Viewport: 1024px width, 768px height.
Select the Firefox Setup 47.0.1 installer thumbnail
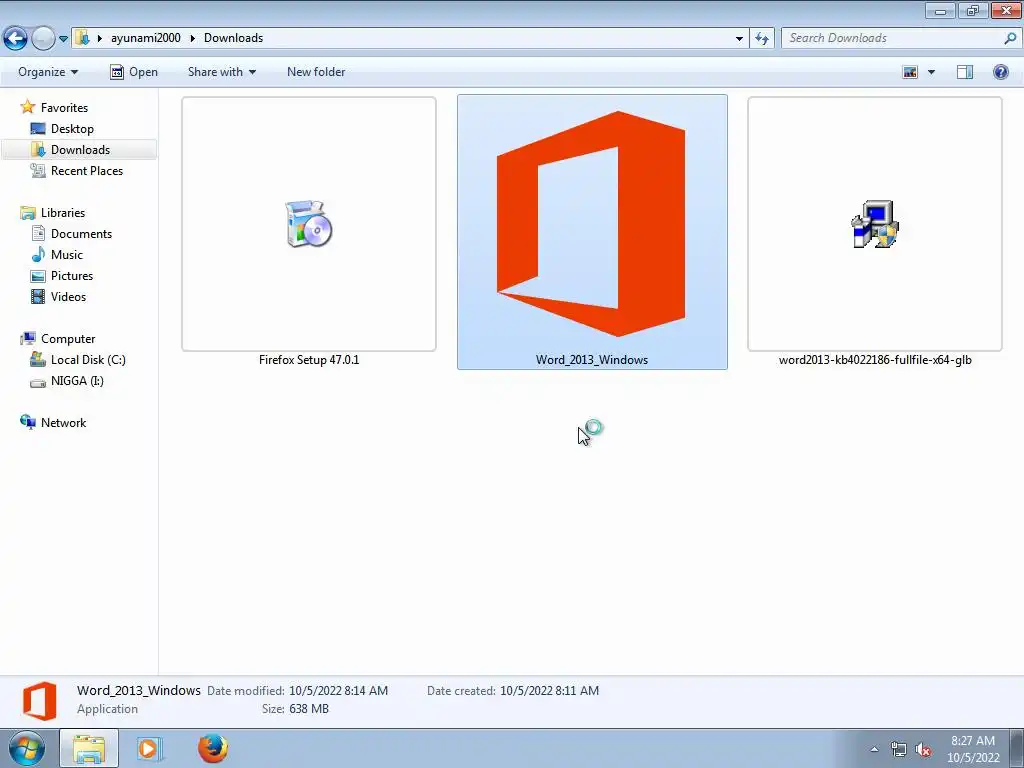pyautogui.click(x=309, y=224)
